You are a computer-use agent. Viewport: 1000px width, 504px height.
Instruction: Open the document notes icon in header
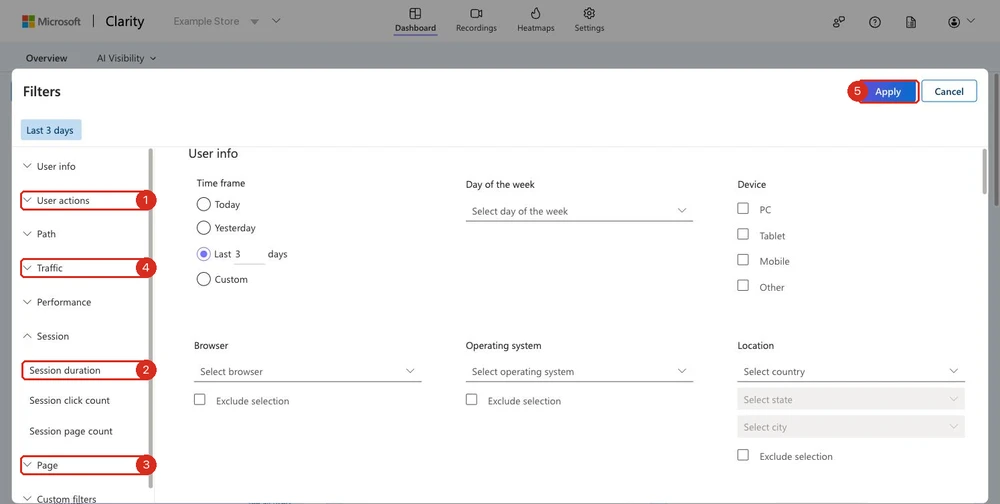[x=911, y=22]
